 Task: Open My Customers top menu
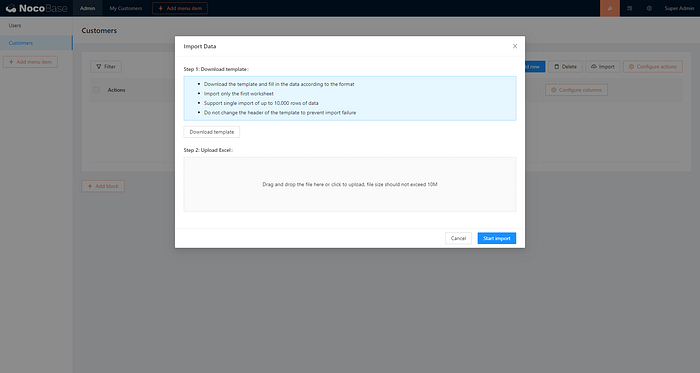click(x=125, y=8)
